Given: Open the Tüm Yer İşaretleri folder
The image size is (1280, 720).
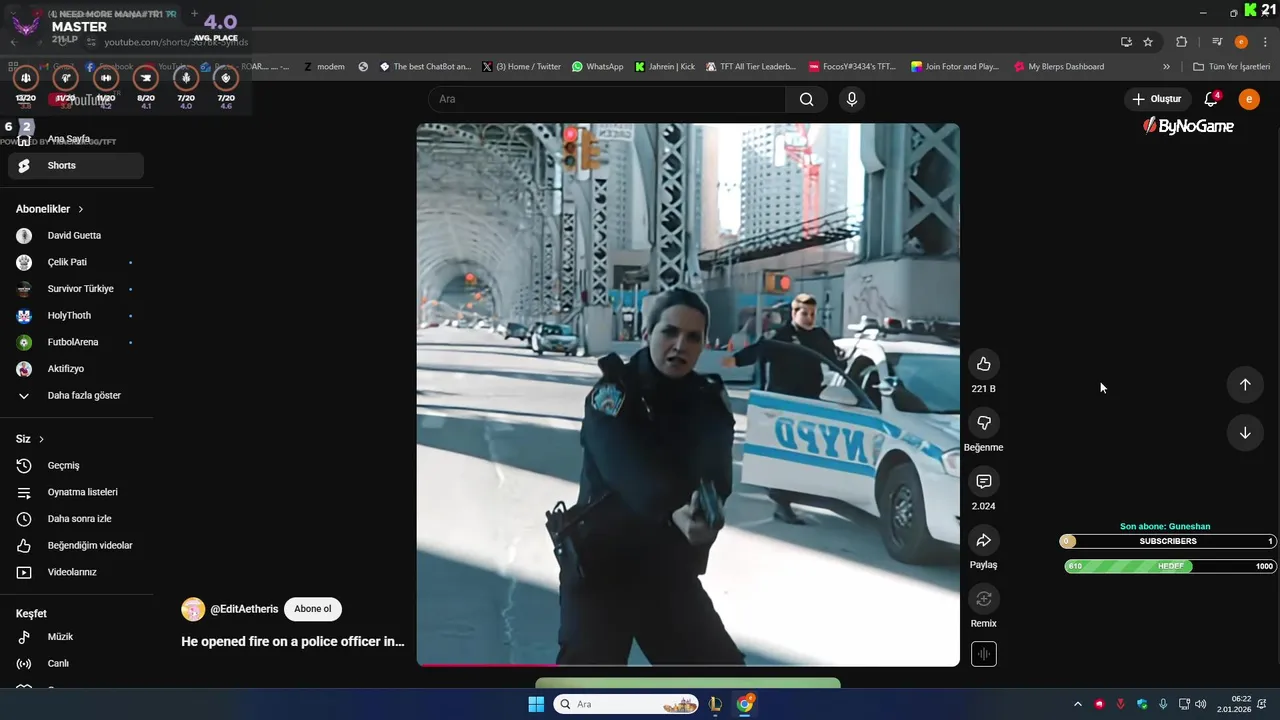Looking at the screenshot, I should [x=1232, y=67].
